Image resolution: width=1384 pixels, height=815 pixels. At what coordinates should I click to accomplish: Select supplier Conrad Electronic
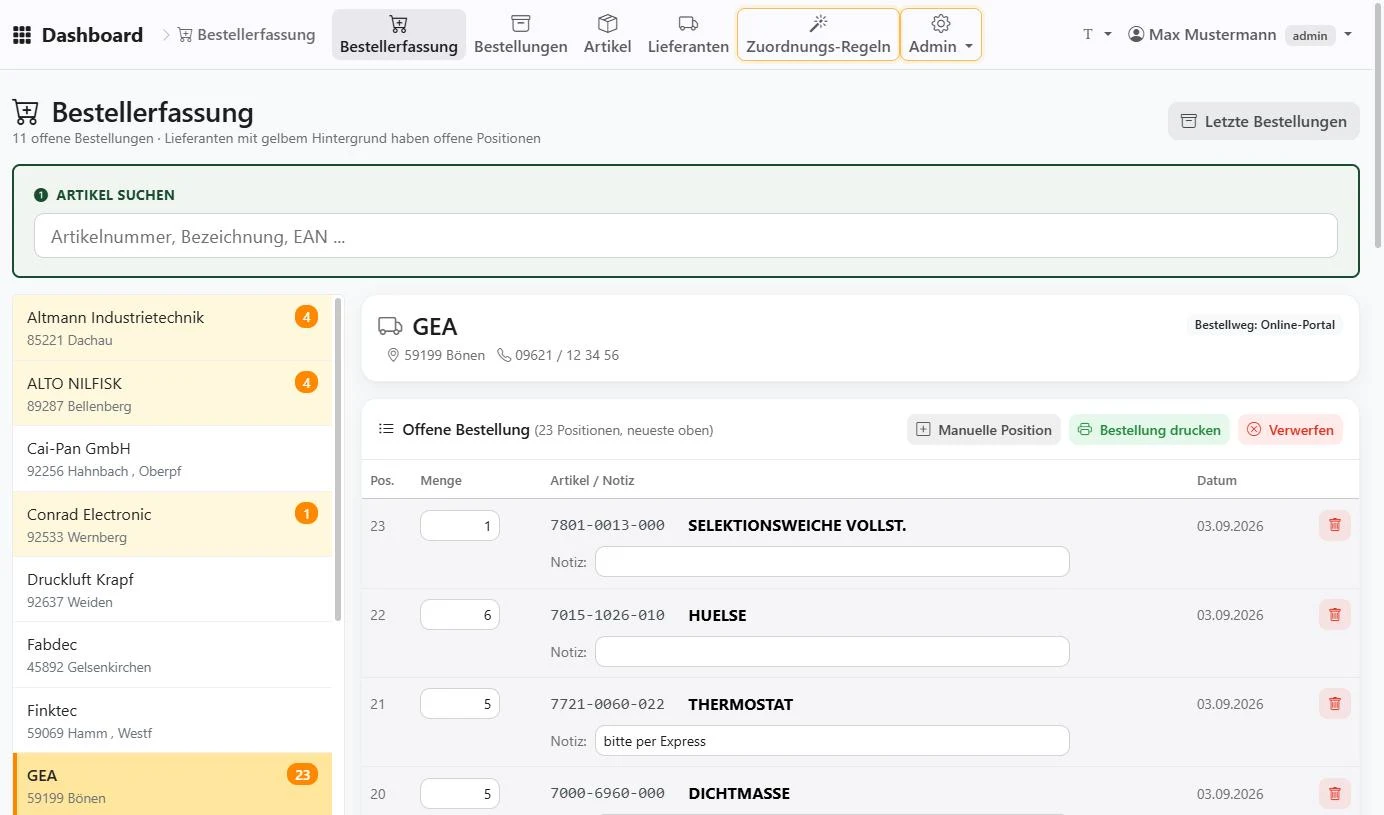coord(172,524)
